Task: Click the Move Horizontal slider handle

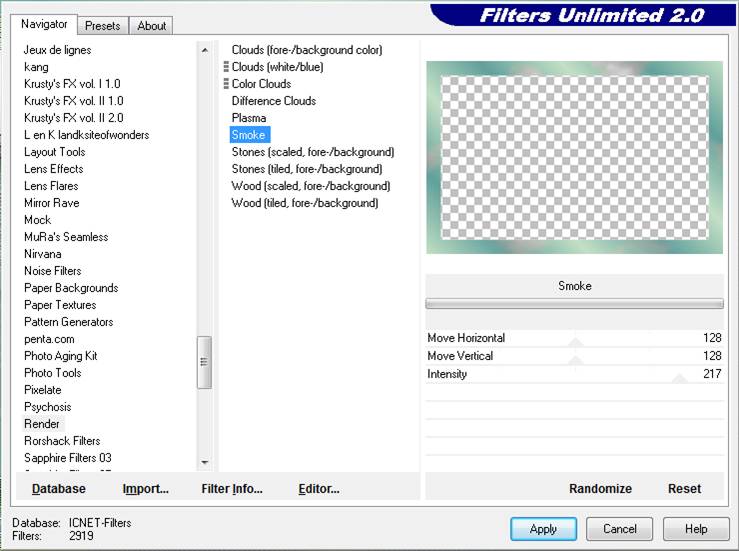Action: tap(575, 343)
